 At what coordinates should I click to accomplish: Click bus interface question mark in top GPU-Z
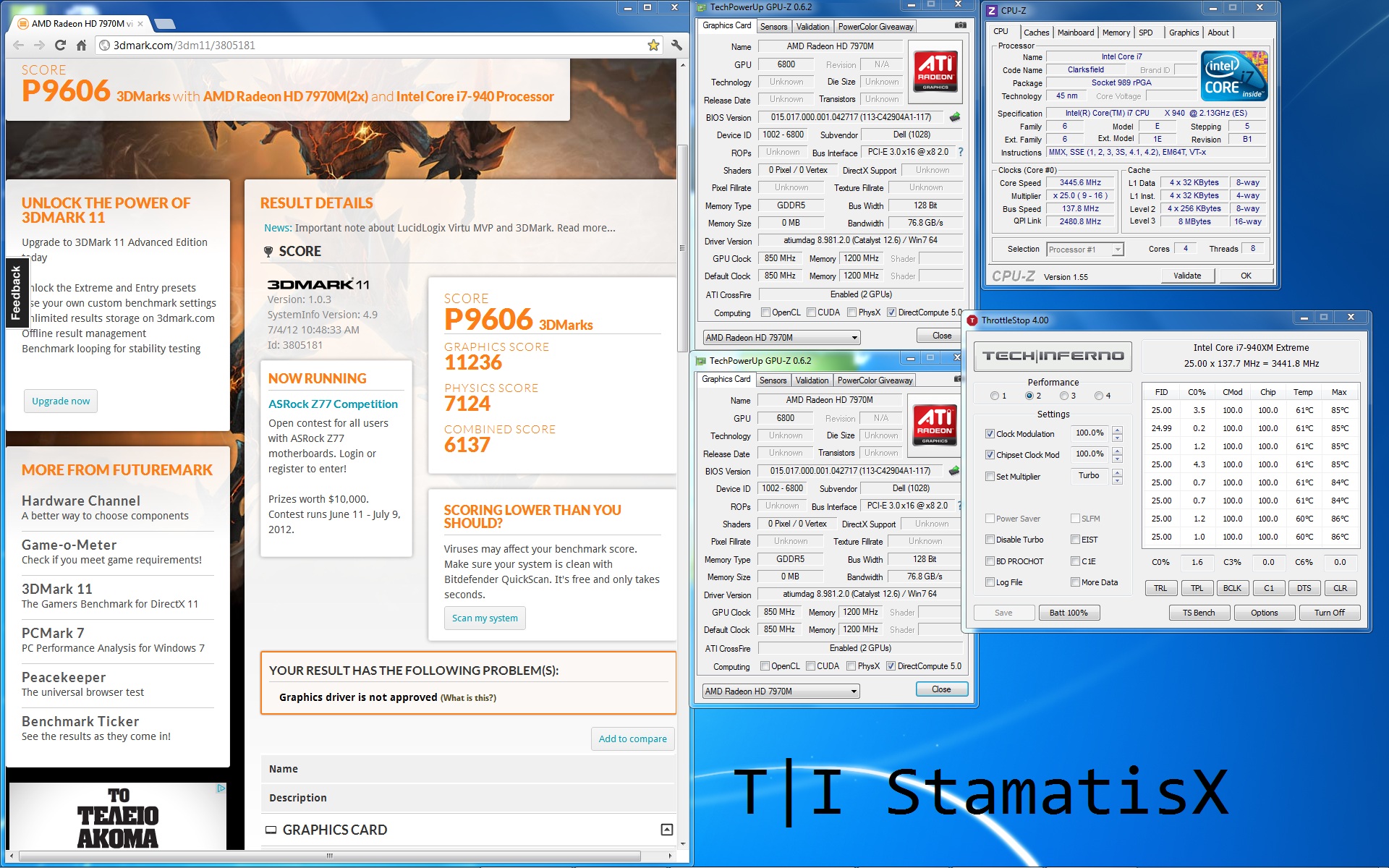click(x=961, y=152)
